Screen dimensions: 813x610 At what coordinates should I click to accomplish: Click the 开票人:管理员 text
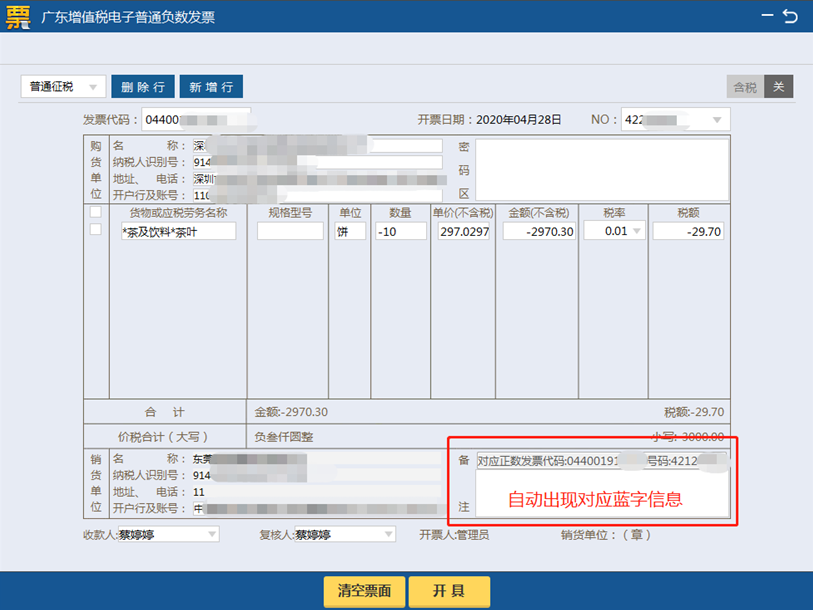point(454,535)
